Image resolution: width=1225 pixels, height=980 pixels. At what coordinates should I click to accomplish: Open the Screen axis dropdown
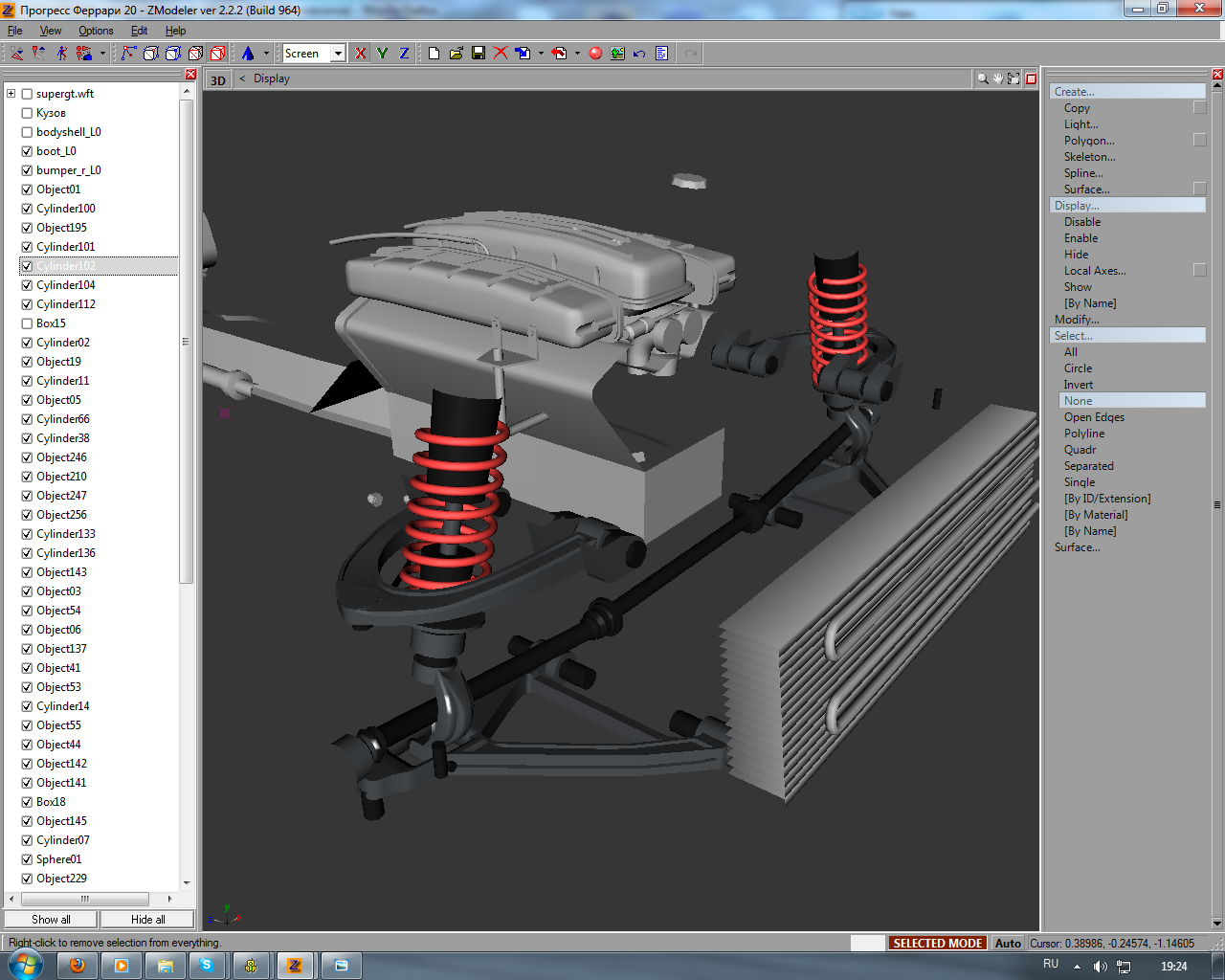tap(338, 54)
